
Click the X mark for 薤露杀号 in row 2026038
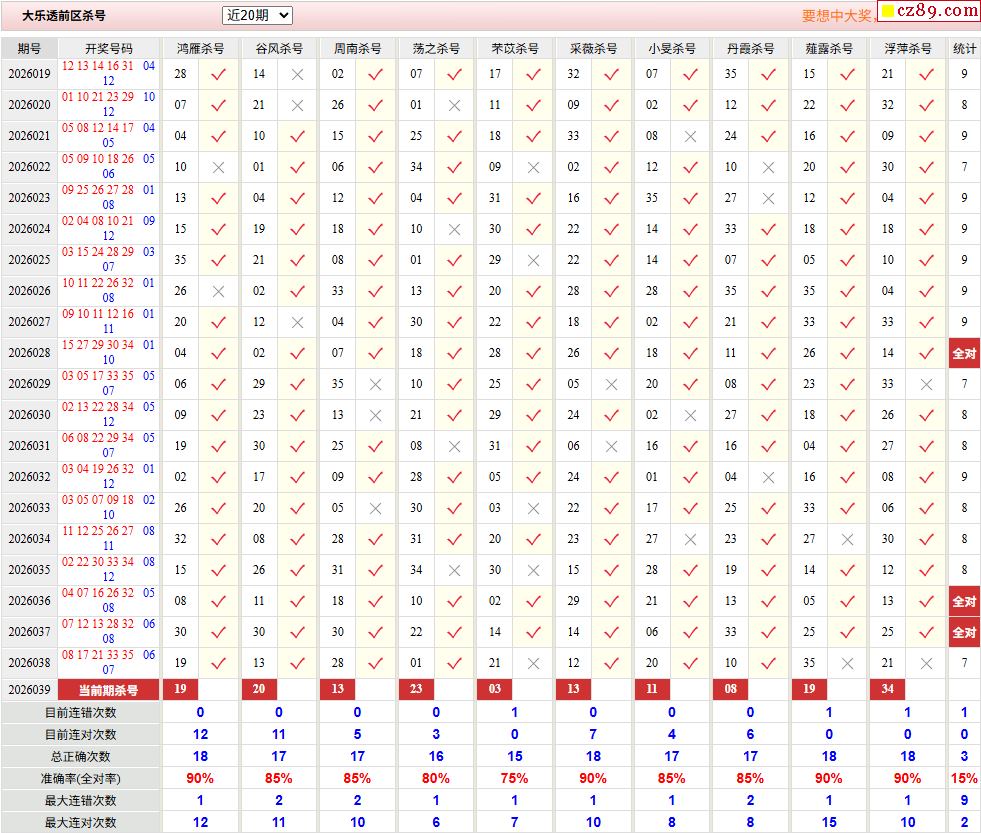tap(848, 663)
